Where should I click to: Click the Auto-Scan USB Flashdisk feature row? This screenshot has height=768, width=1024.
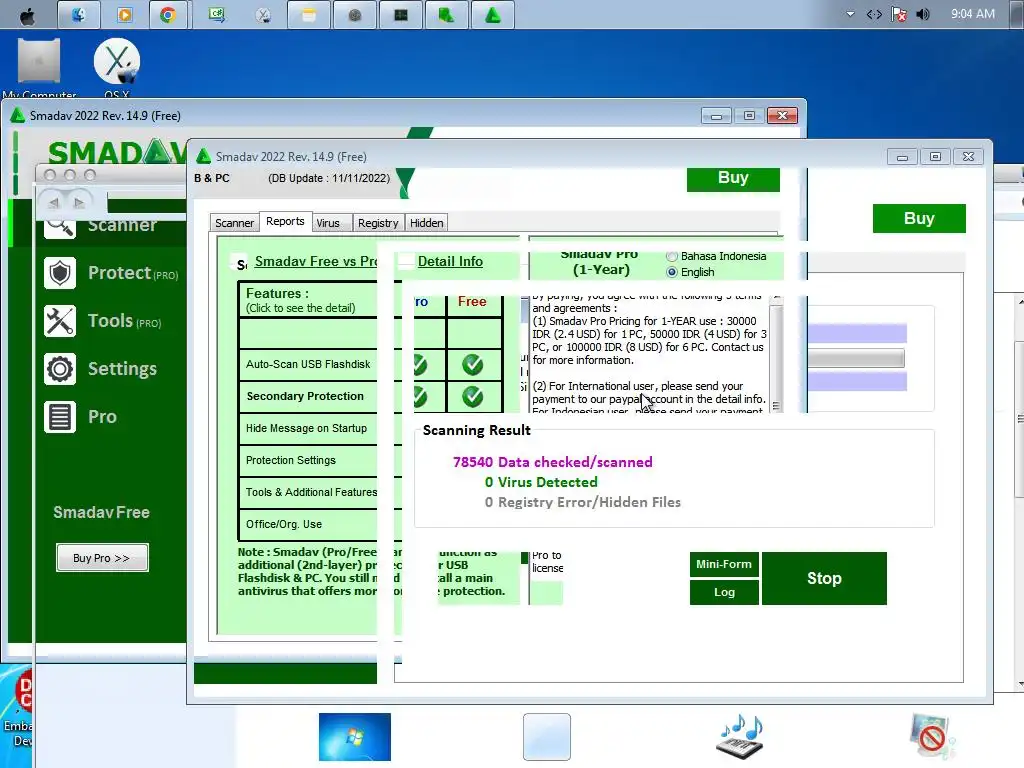point(308,364)
